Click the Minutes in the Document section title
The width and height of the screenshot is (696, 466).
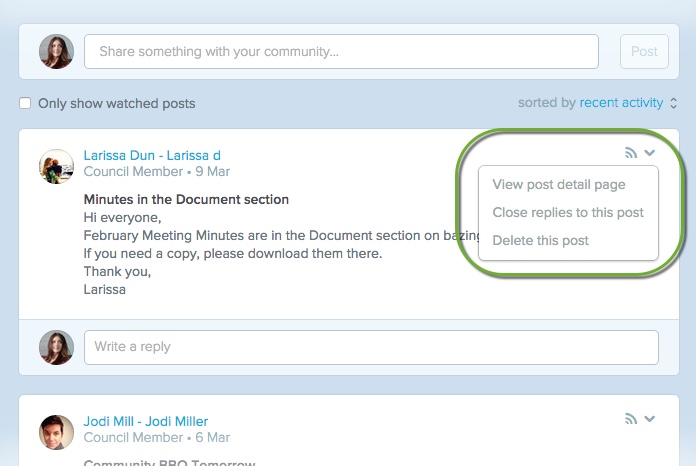[186, 199]
